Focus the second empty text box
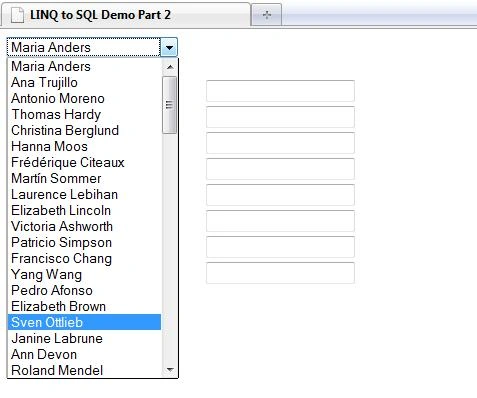477x398 pixels. (x=280, y=117)
